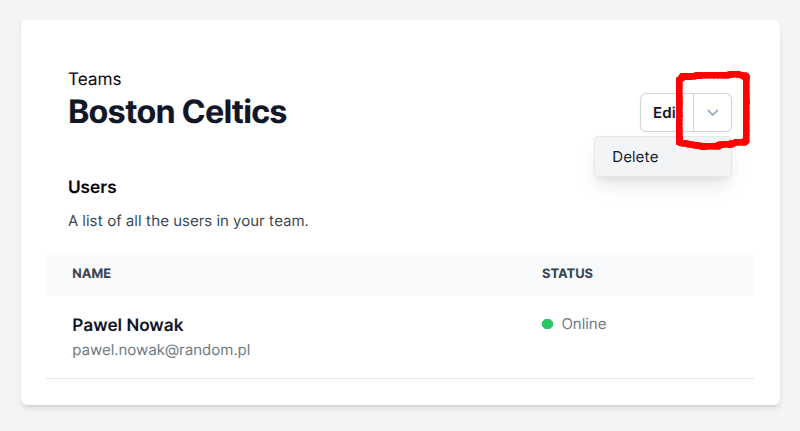The height and width of the screenshot is (431, 800).
Task: Click blank card space right of Boston Celtics
Action: tap(450, 112)
